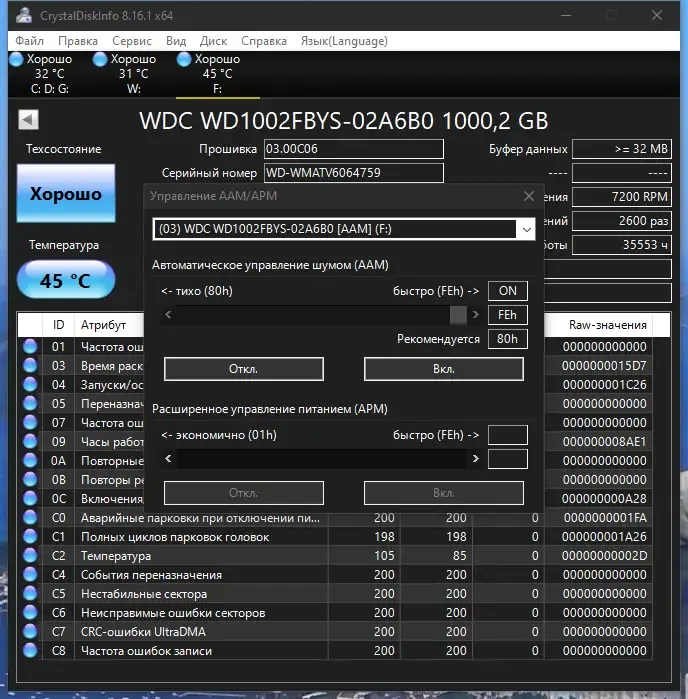Viewport: 688px width, 699px height.
Task: Click the AAM slider thumb
Action: [458, 315]
